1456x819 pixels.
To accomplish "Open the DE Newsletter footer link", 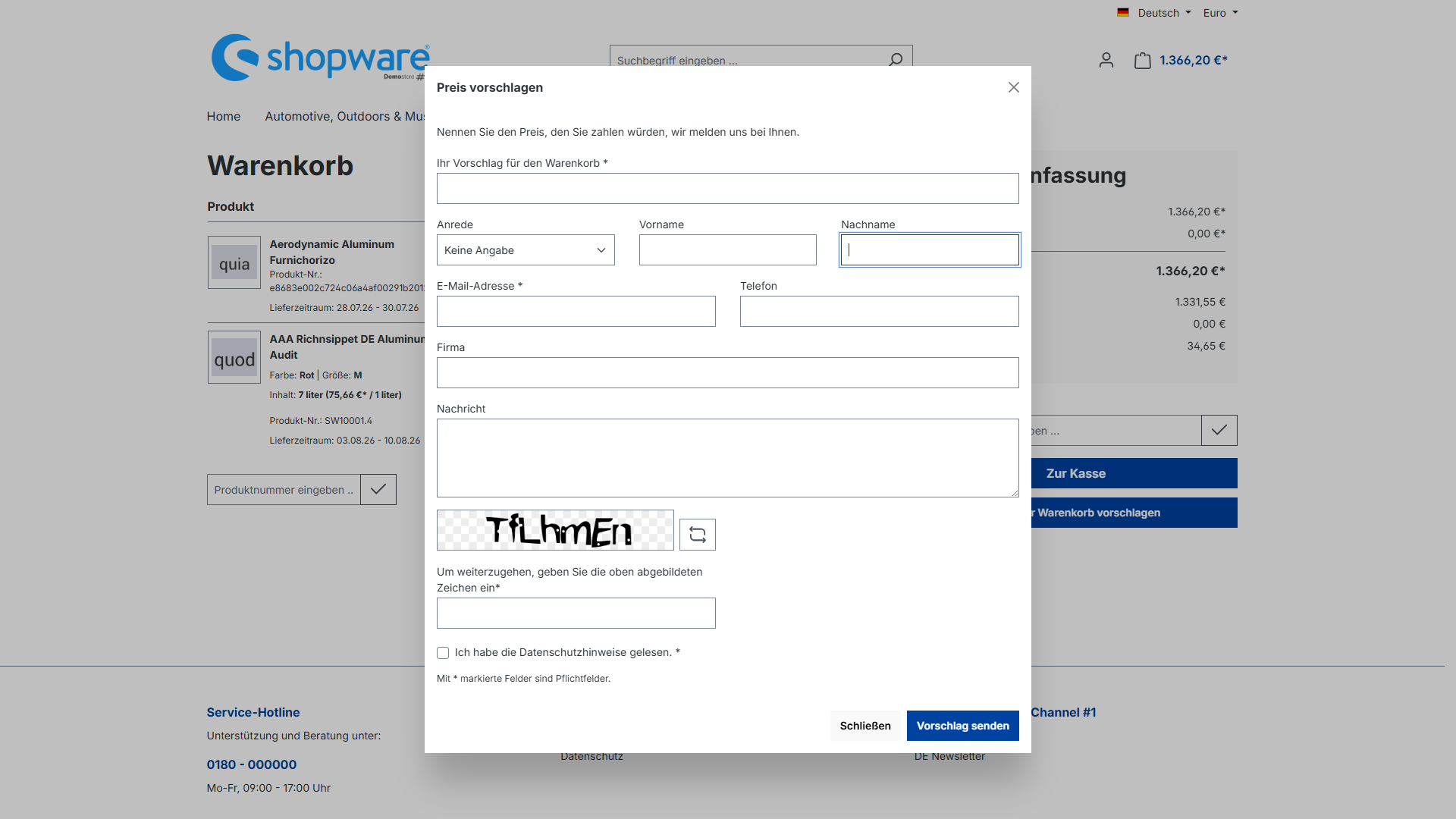I will click(x=949, y=756).
